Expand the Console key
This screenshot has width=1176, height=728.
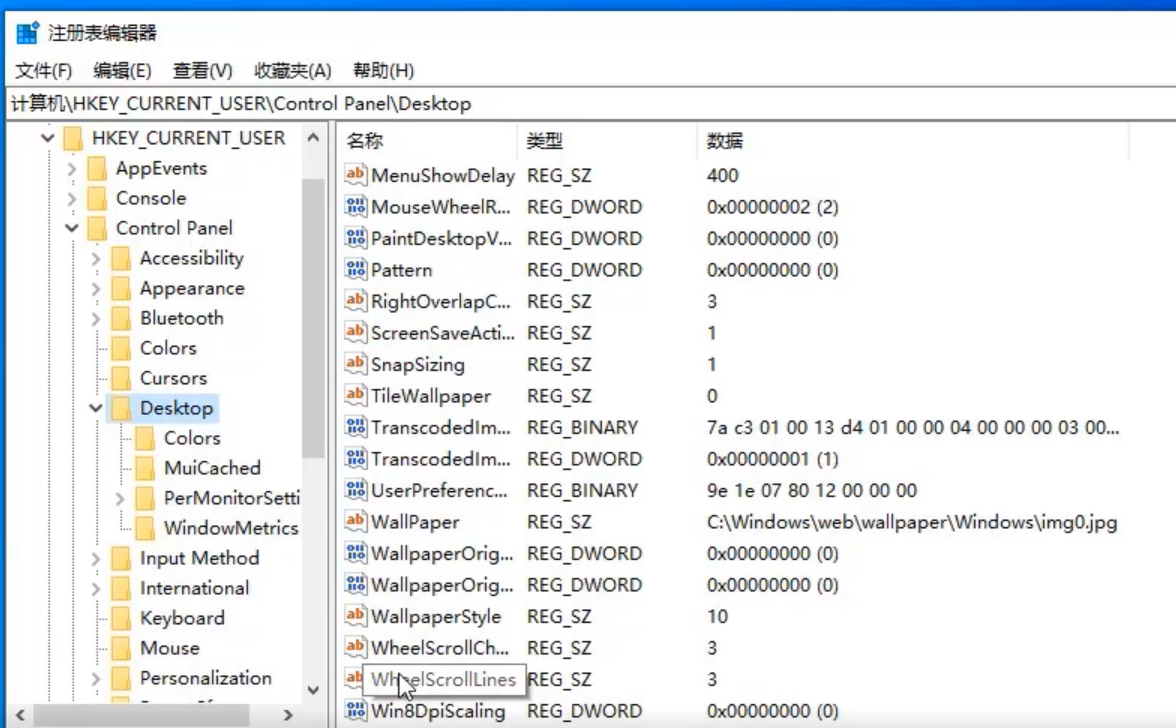pyautogui.click(x=72, y=199)
